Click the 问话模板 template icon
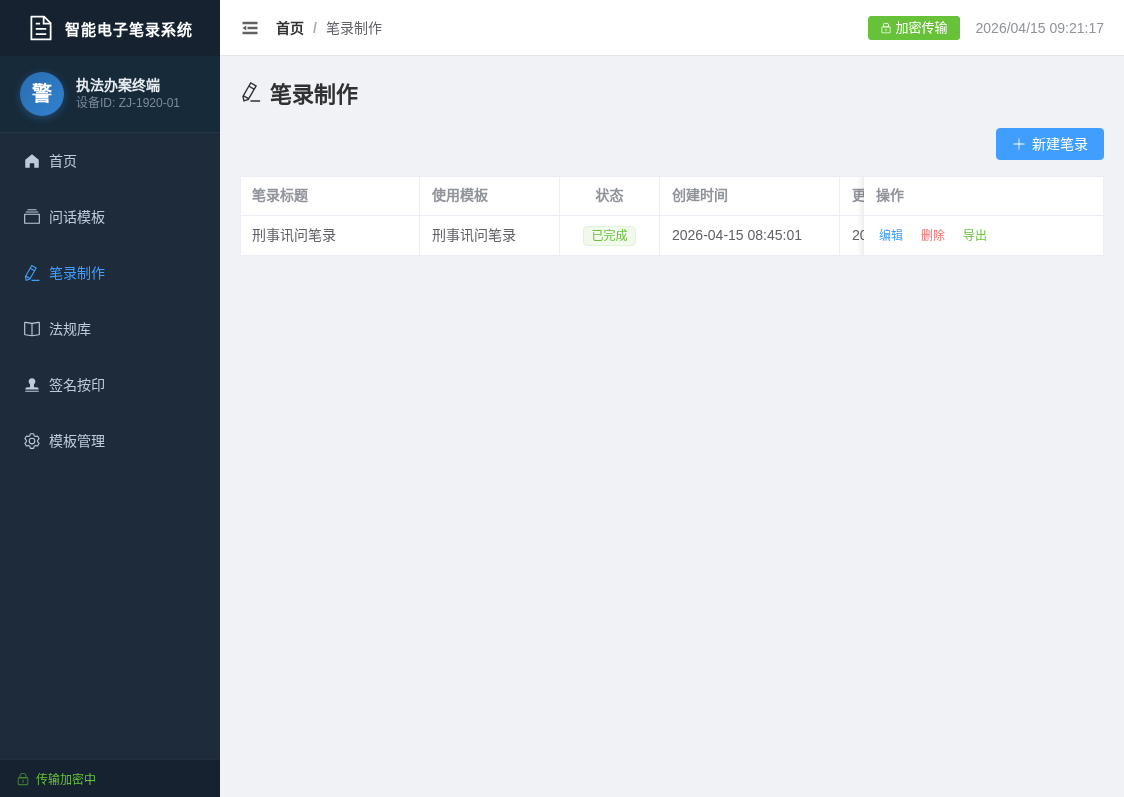The width and height of the screenshot is (1124, 797). point(31,217)
